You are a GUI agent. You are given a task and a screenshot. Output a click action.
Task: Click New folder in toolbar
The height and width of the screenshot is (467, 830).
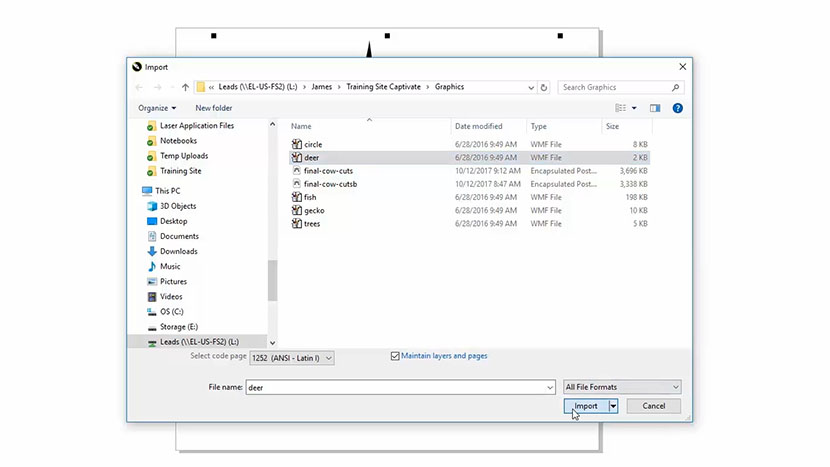[x=213, y=108]
